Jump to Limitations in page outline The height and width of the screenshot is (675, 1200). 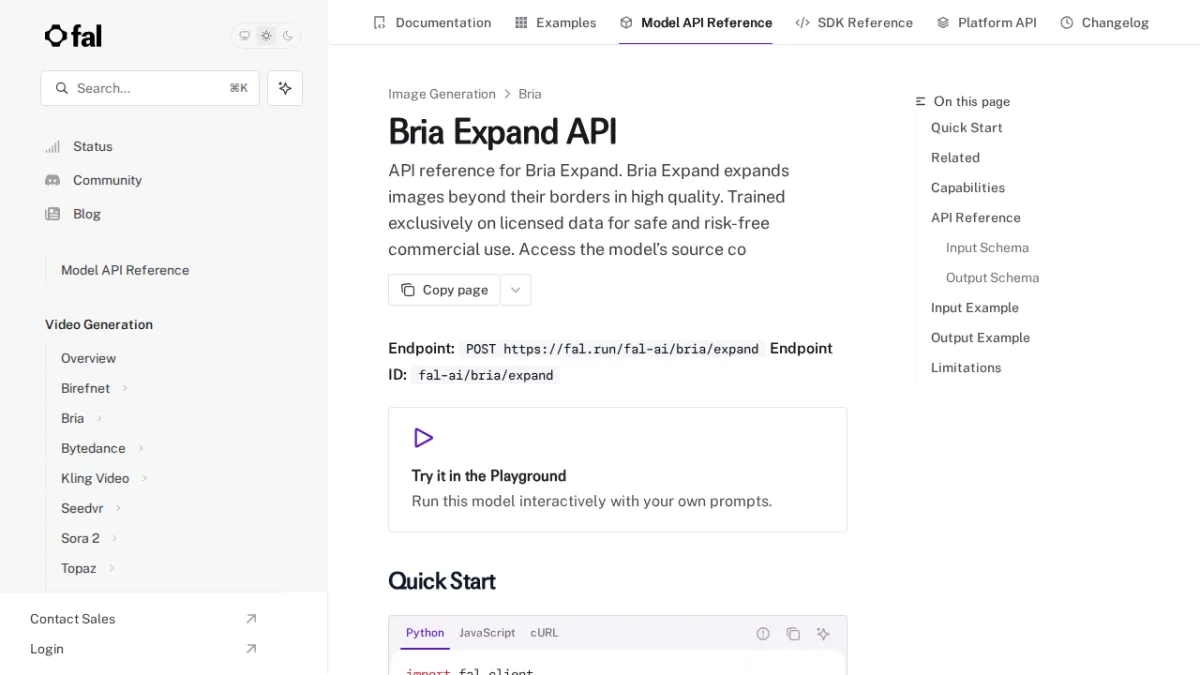pyautogui.click(x=966, y=368)
